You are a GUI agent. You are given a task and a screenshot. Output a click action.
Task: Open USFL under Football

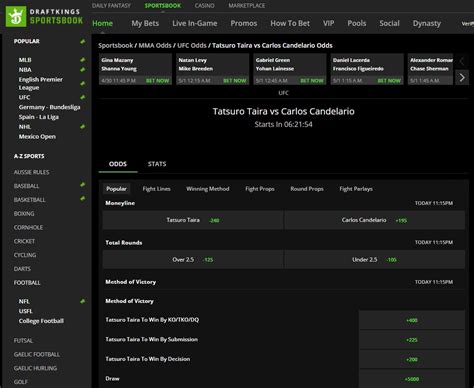pos(25,311)
